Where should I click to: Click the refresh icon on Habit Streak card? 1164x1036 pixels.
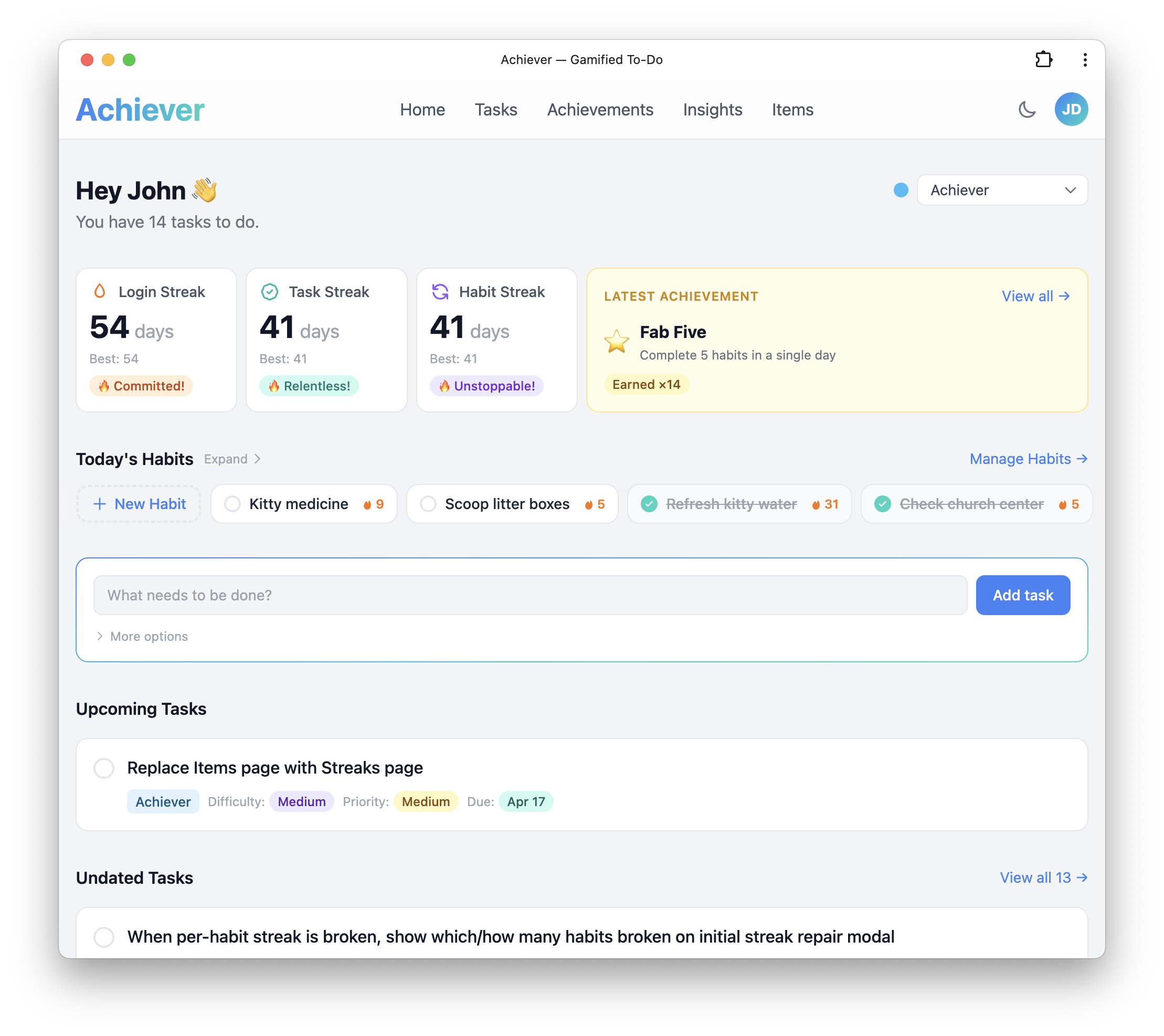pos(440,291)
